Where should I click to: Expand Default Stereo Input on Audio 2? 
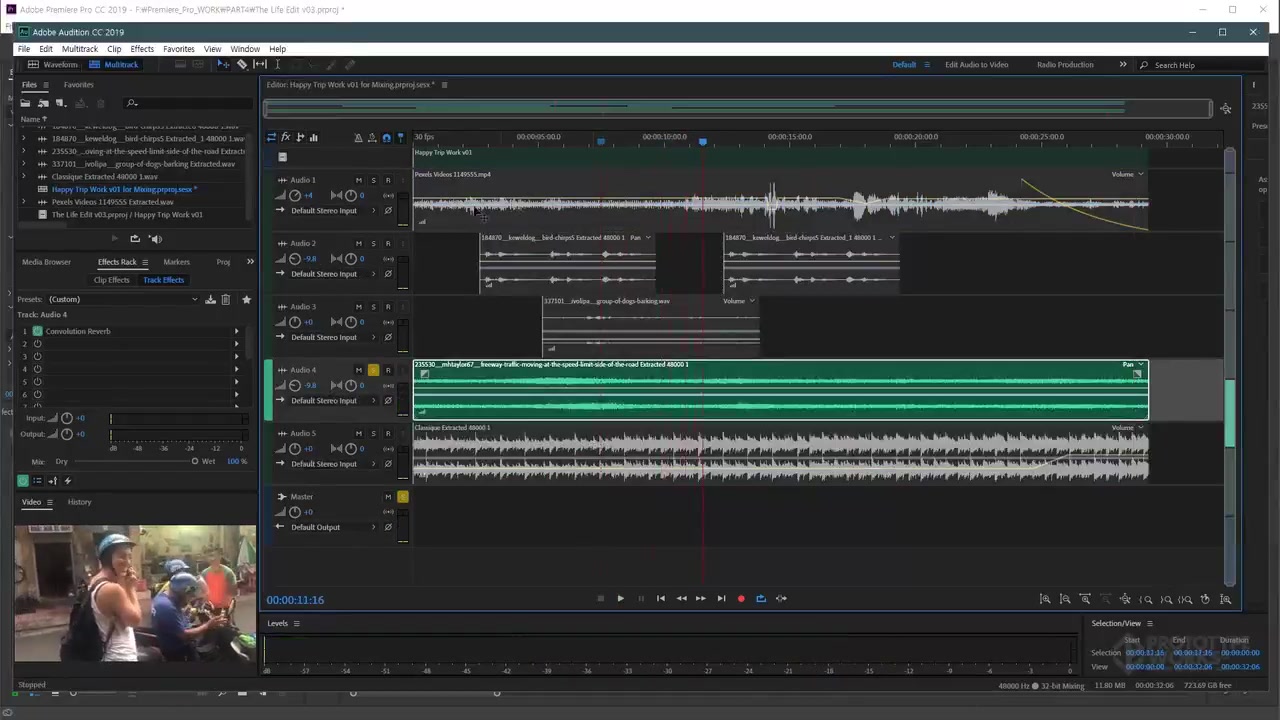point(374,274)
